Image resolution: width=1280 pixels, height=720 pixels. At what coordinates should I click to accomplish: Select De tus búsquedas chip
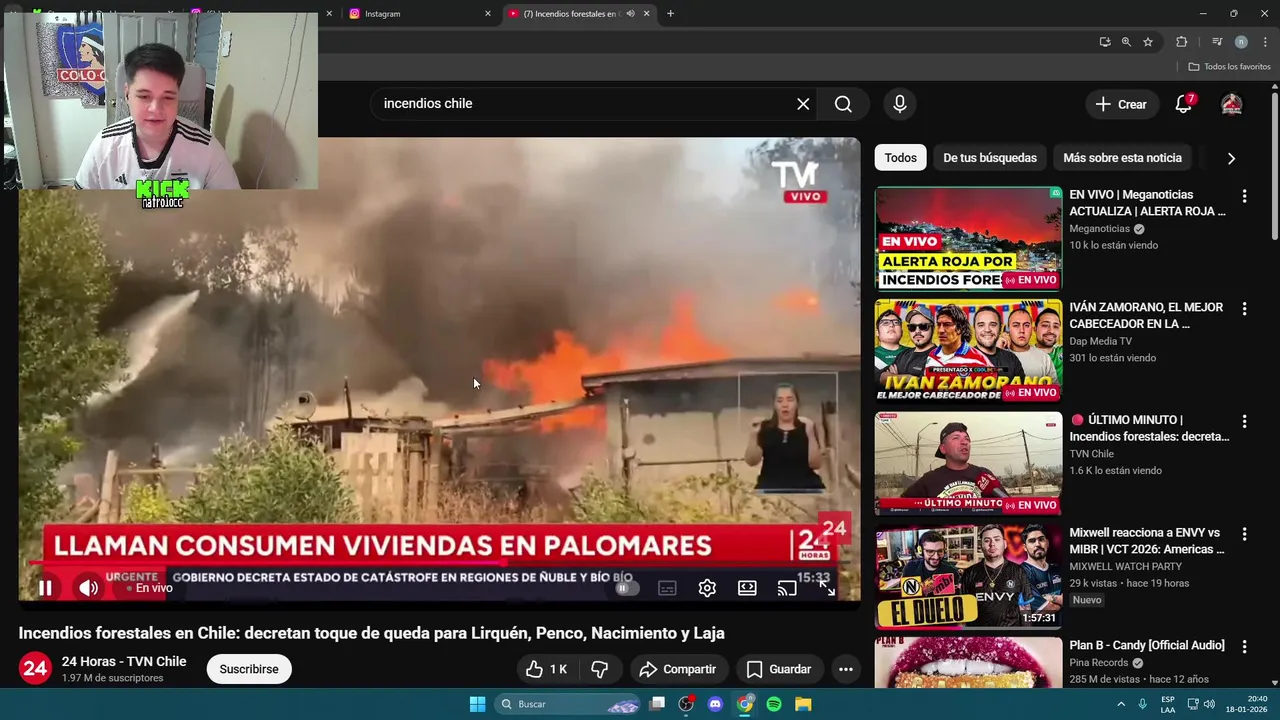pos(990,158)
